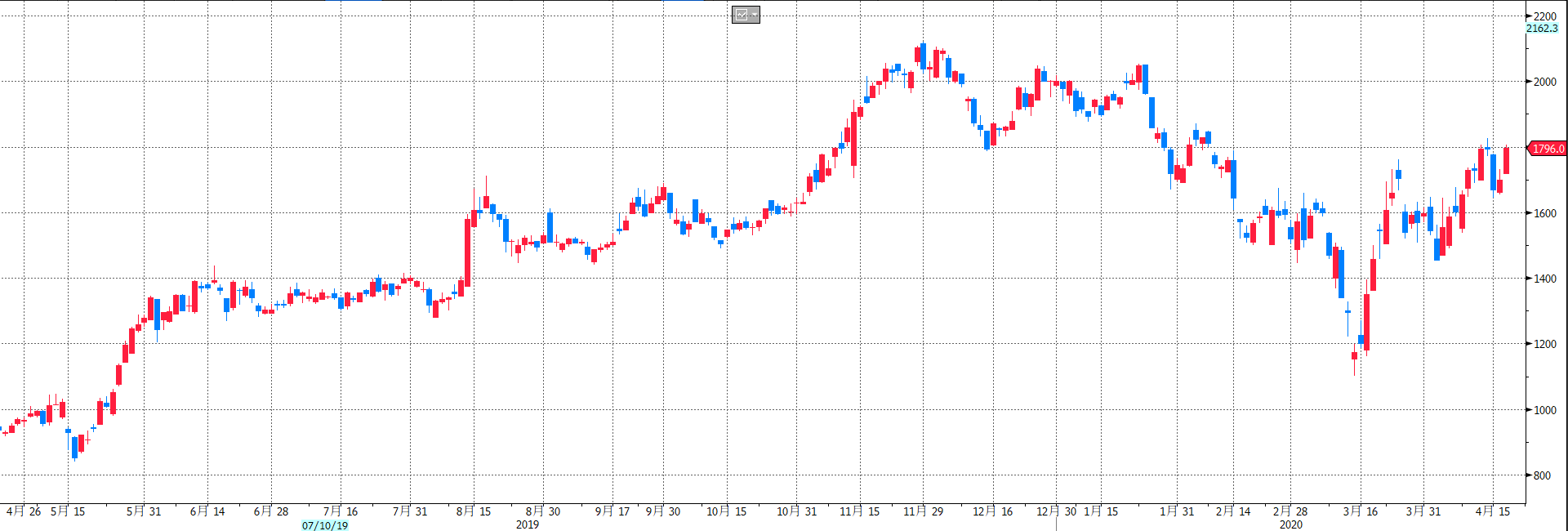Click the 2月 14 date axis label

click(x=1233, y=511)
